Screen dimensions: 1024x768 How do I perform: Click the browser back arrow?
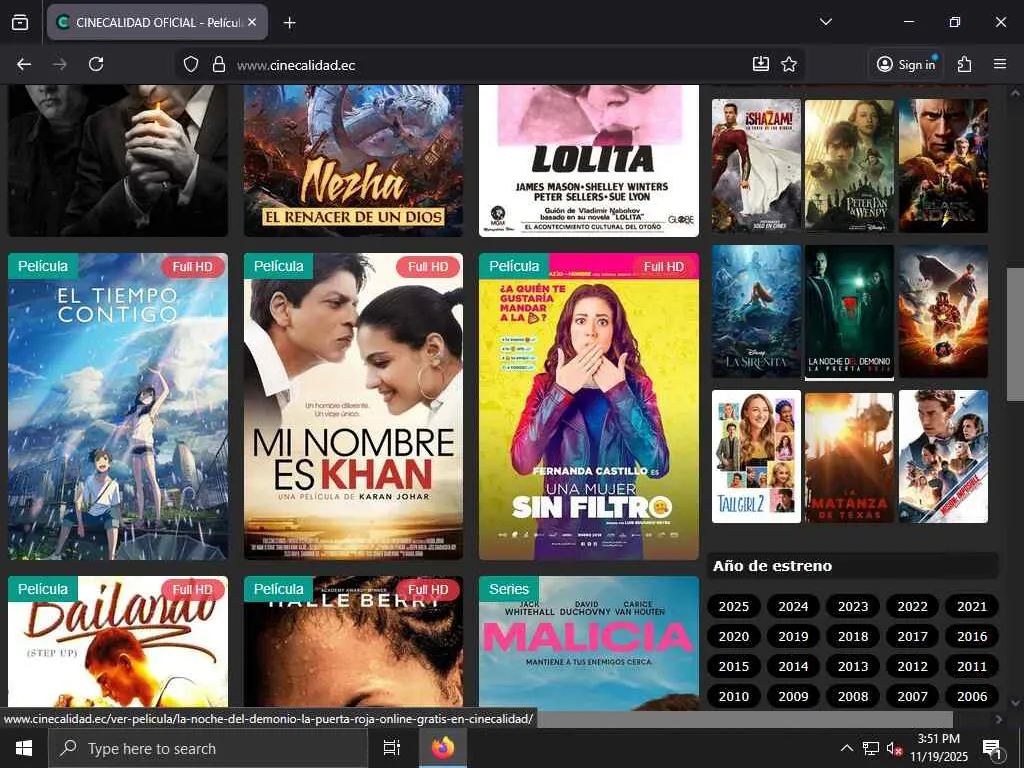[24, 64]
